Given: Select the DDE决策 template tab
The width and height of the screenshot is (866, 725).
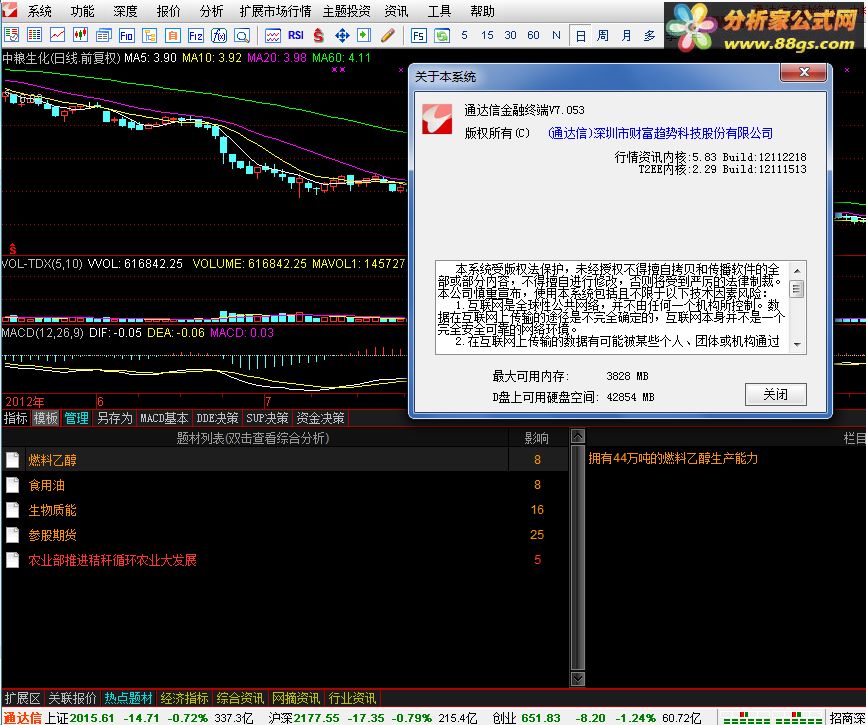Looking at the screenshot, I should pyautogui.click(x=217, y=418).
